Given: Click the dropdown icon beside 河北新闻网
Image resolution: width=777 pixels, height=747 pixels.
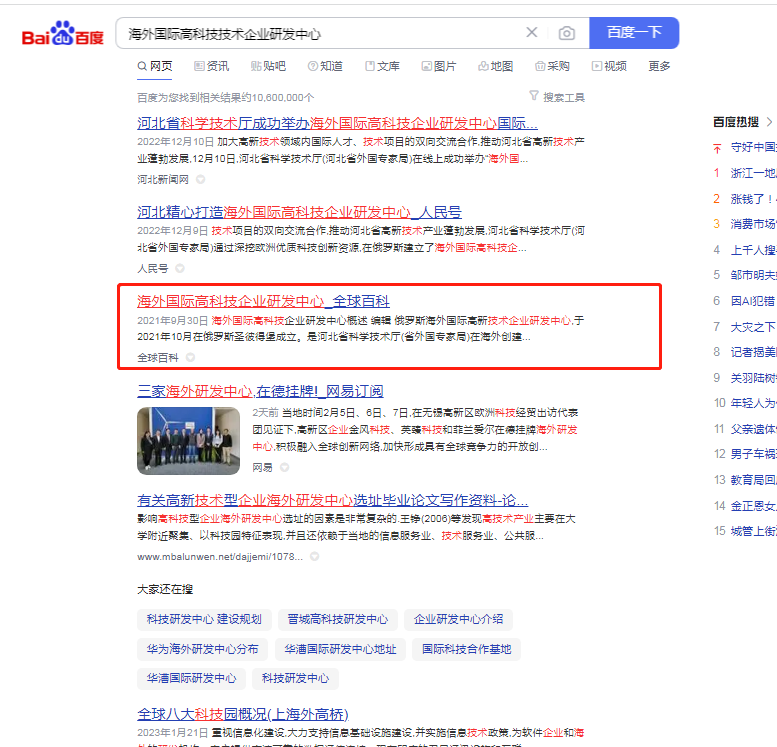Looking at the screenshot, I should 200,179.
